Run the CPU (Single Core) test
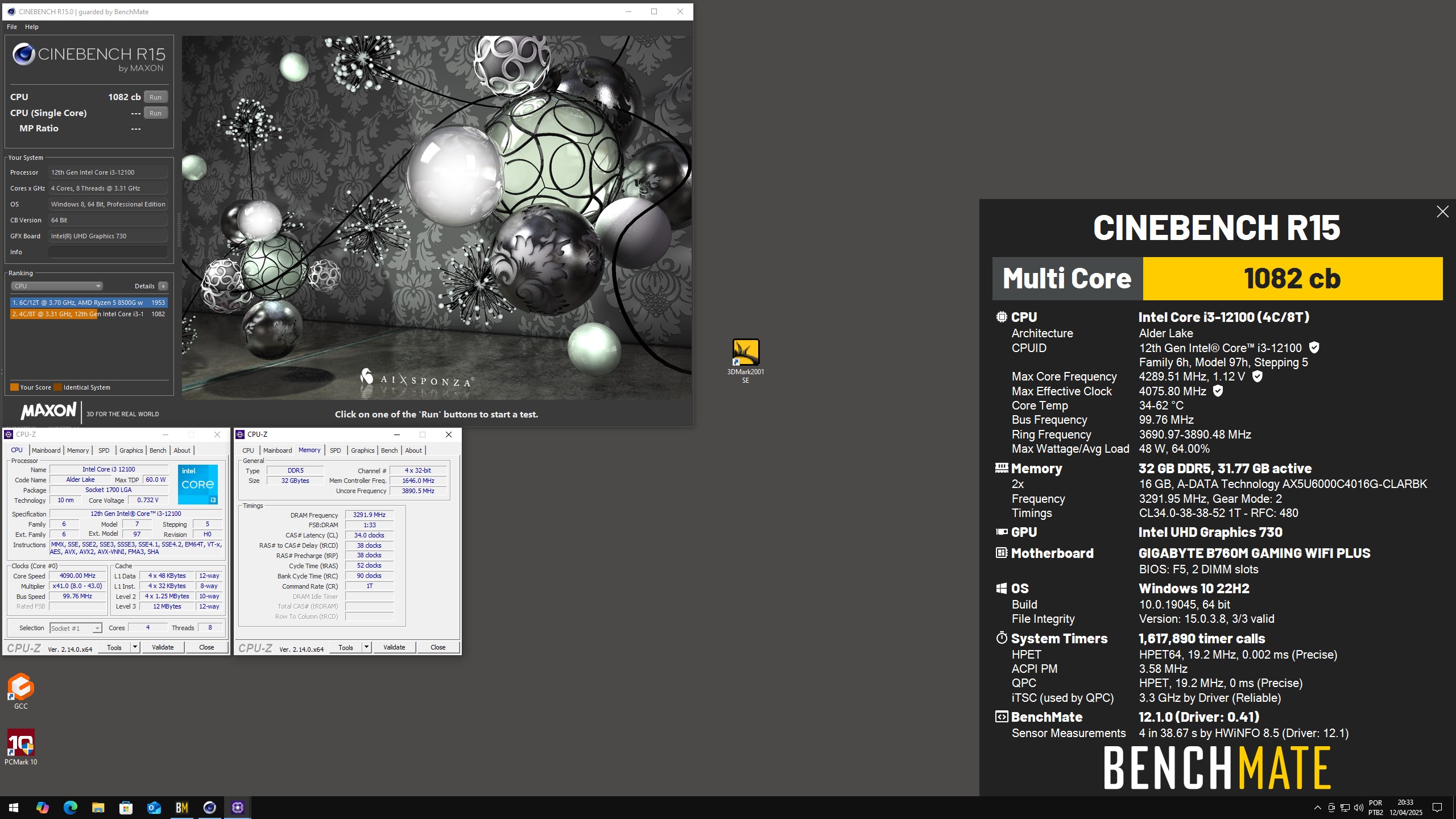The image size is (1456, 819). (156, 113)
